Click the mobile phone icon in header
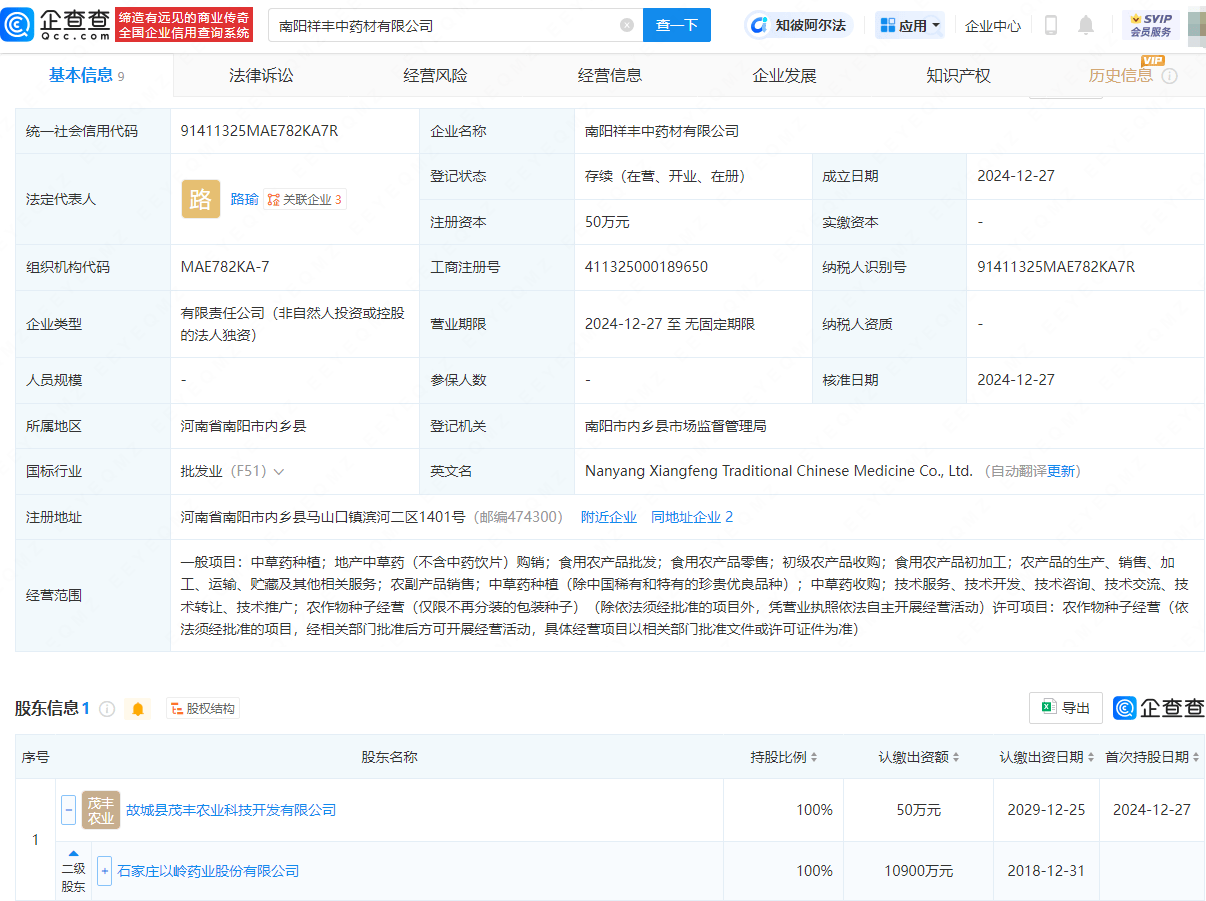This screenshot has height=901, width=1206. 1051,25
